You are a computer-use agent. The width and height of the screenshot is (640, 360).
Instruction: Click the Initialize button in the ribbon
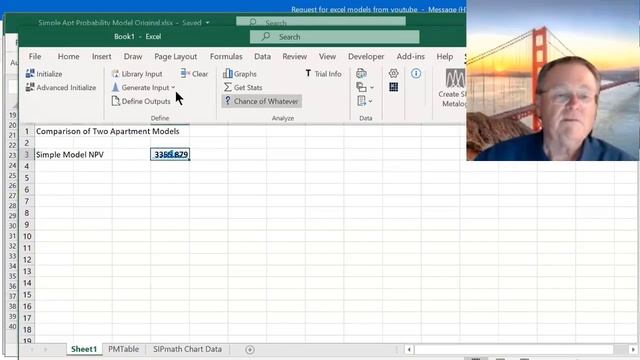44,74
